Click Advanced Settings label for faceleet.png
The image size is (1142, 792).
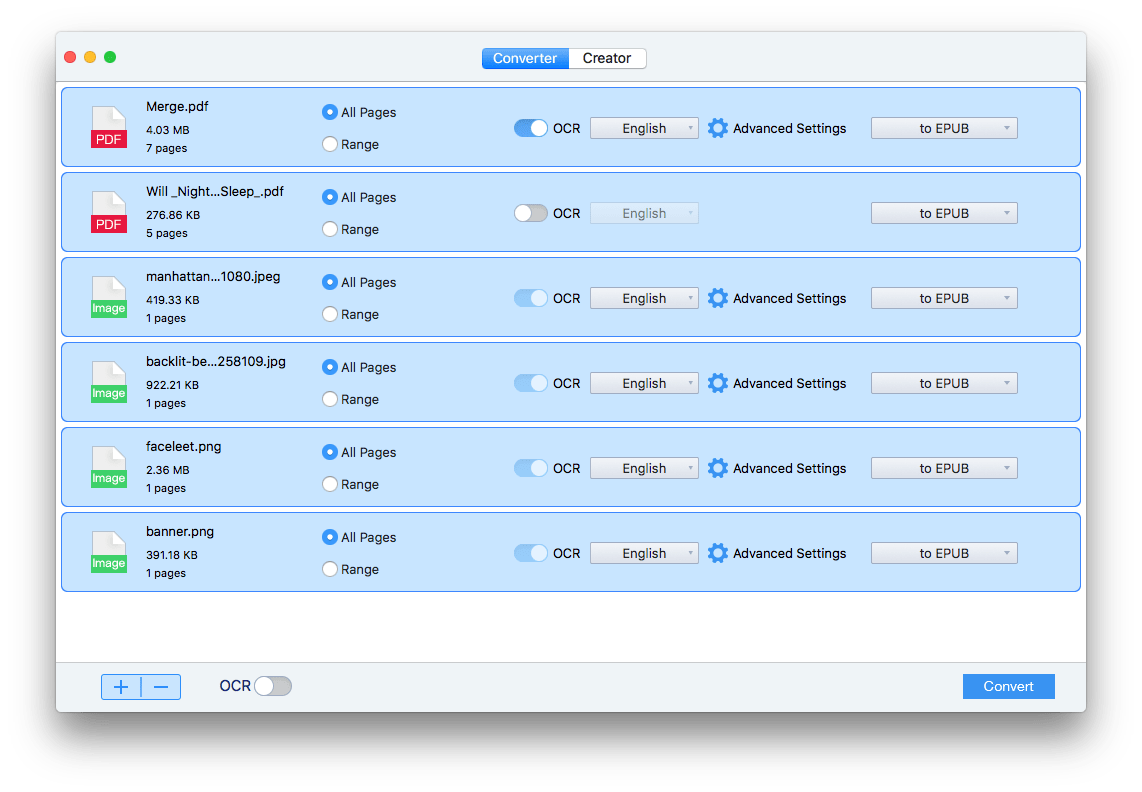click(789, 468)
